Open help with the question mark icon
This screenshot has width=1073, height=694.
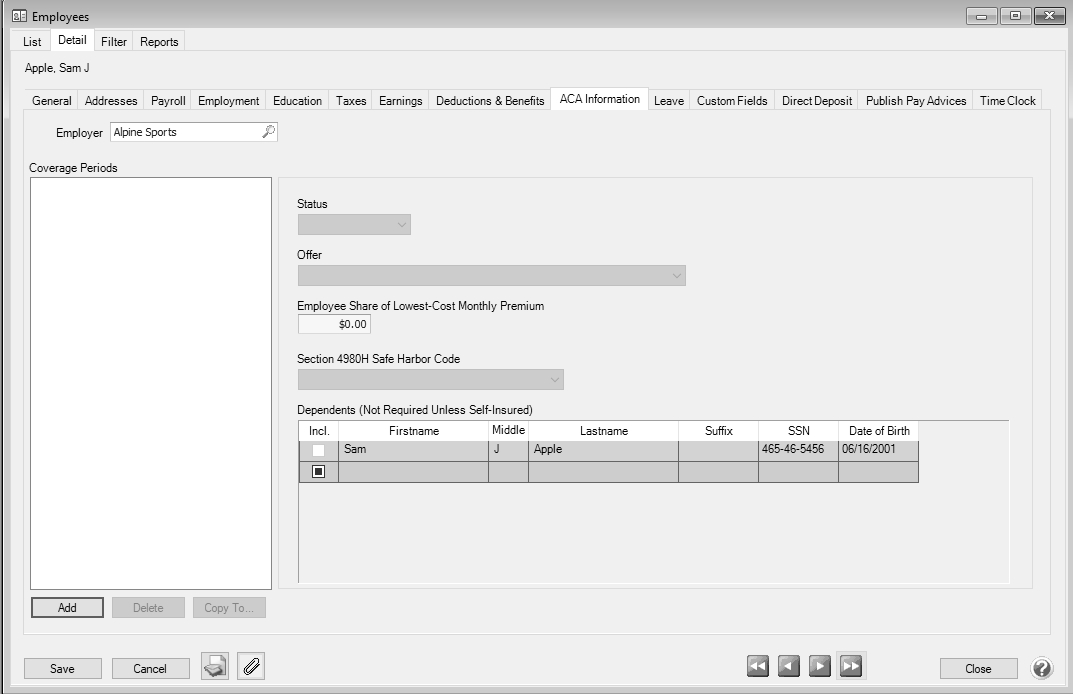[1042, 668]
